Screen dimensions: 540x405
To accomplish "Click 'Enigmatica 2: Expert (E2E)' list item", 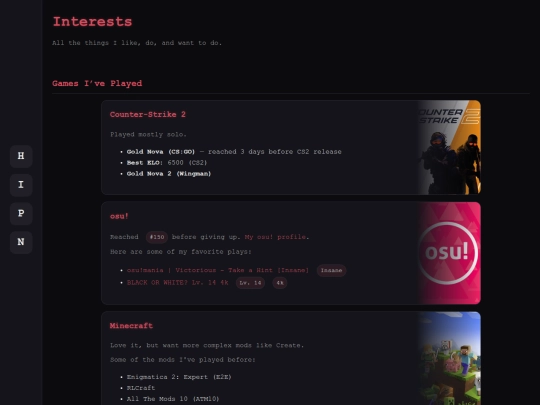I will tap(179, 377).
